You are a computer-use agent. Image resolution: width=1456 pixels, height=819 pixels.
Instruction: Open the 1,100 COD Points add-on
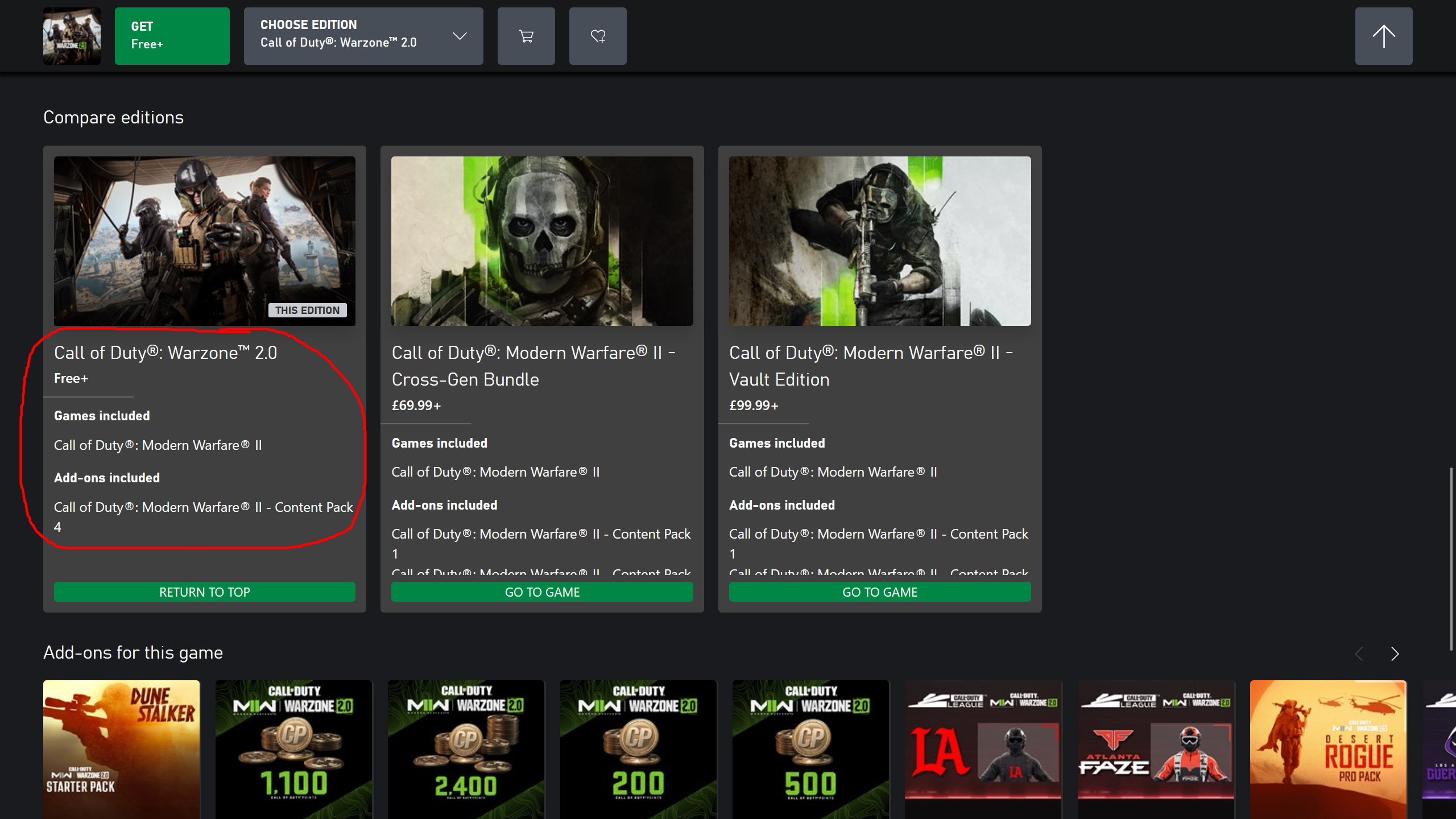pos(294,750)
